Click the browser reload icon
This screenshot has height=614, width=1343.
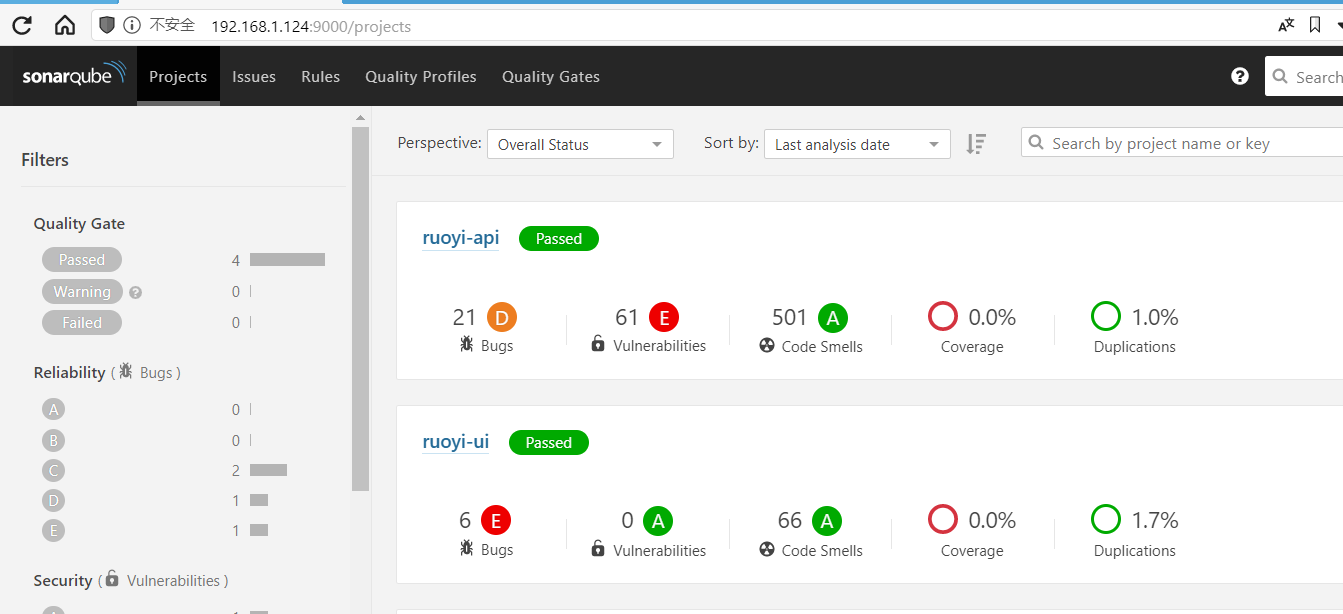pyautogui.click(x=21, y=26)
